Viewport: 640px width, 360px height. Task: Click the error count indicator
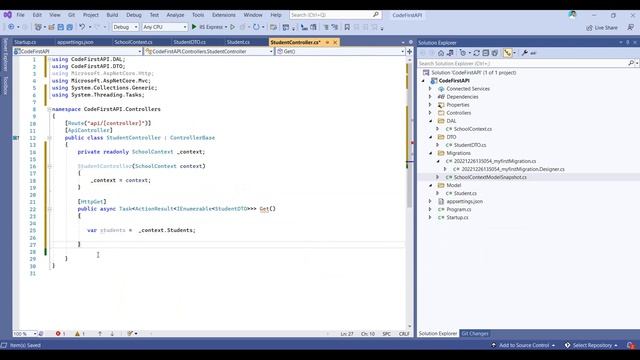(60, 333)
